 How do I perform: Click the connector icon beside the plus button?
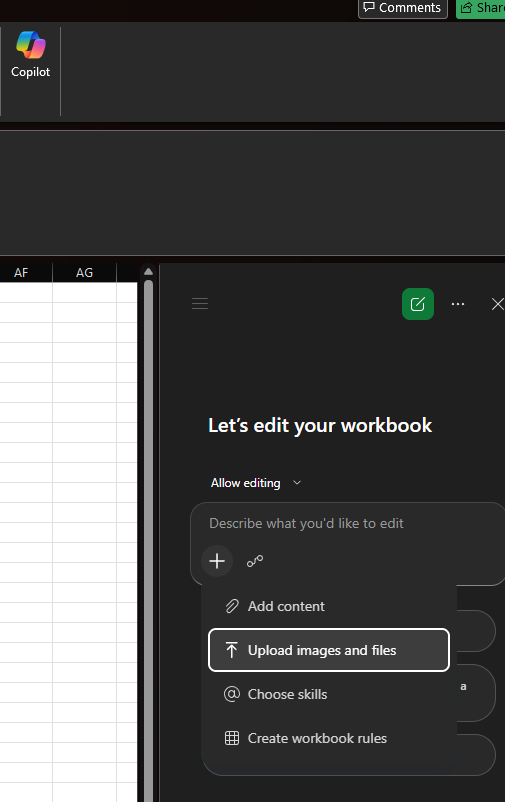coord(255,561)
